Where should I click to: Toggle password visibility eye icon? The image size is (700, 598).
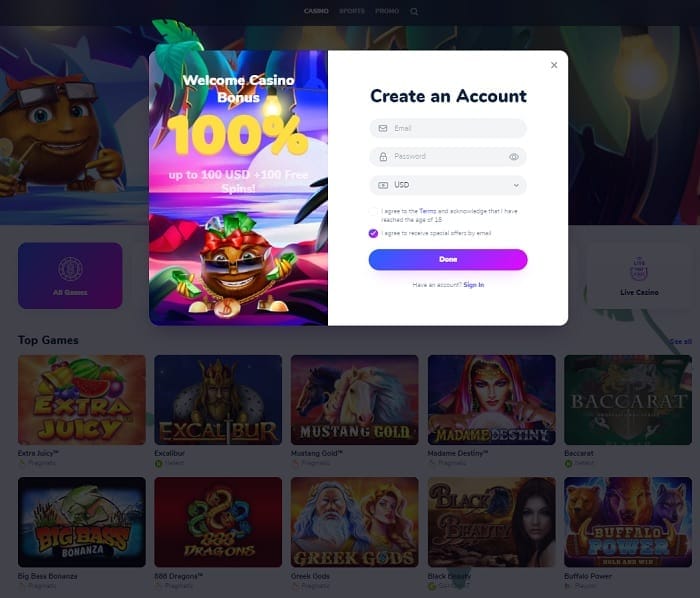click(x=514, y=157)
